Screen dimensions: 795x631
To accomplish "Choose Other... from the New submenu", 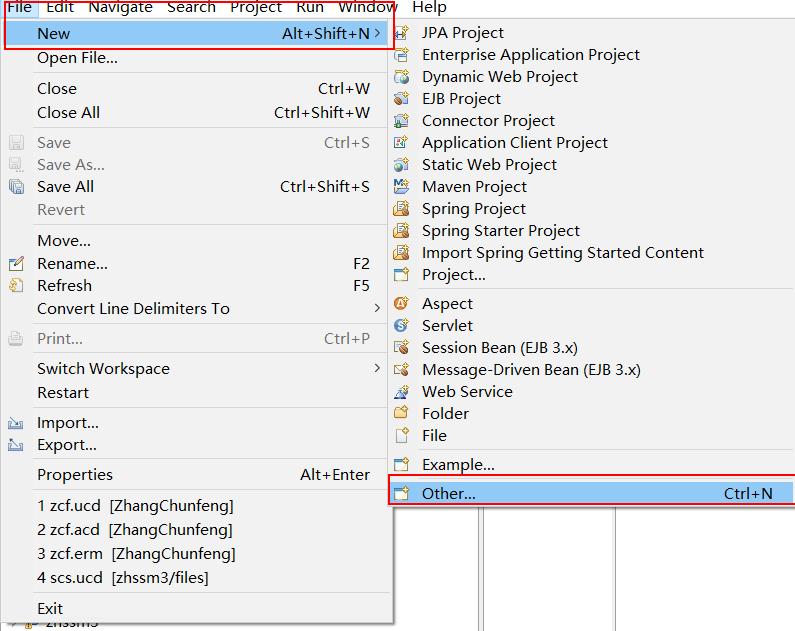I will [x=449, y=493].
